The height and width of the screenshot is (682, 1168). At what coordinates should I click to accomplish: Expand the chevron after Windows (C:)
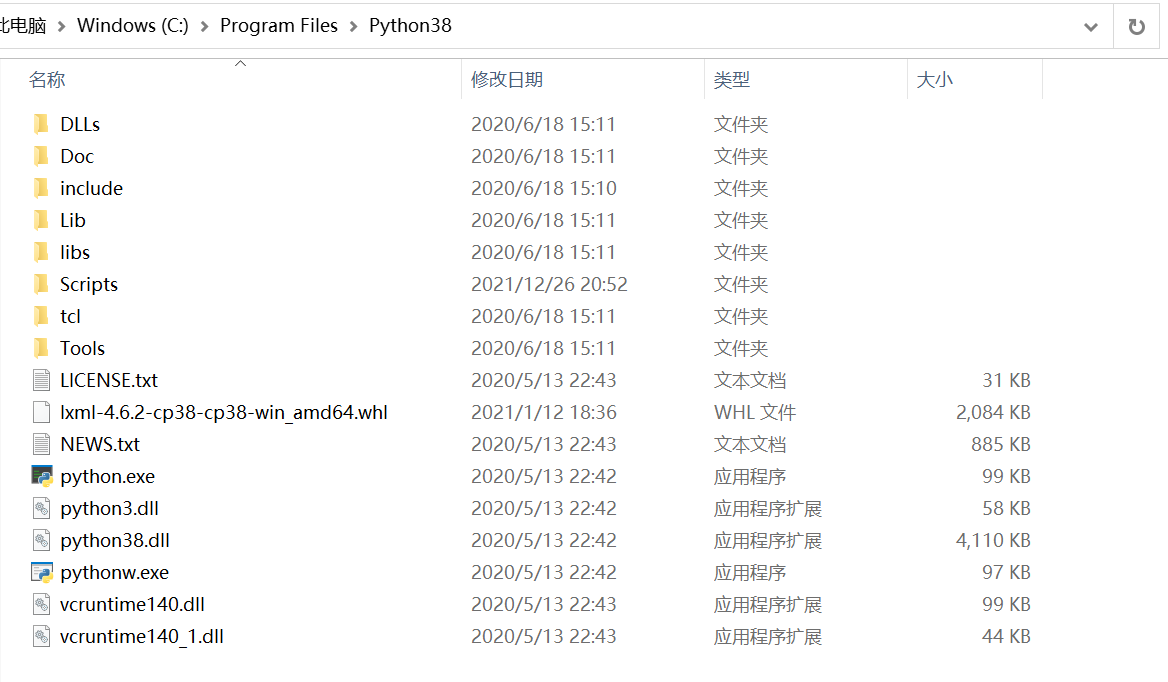tap(204, 27)
